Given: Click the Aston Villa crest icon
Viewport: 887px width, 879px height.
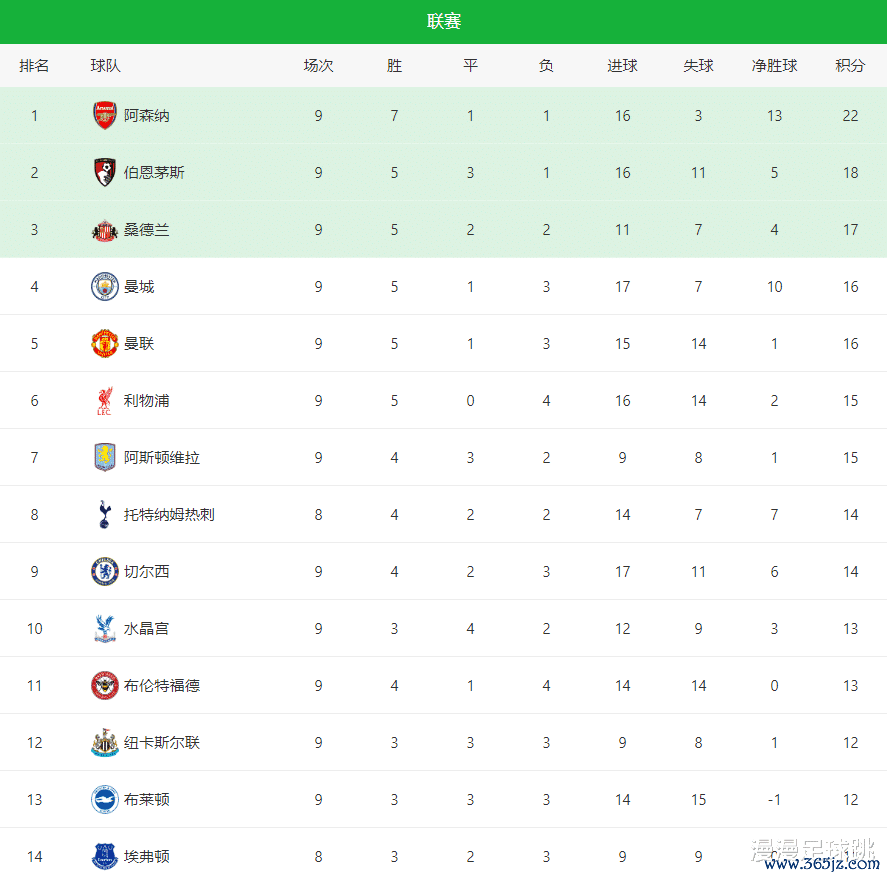Looking at the screenshot, I should coord(104,458).
